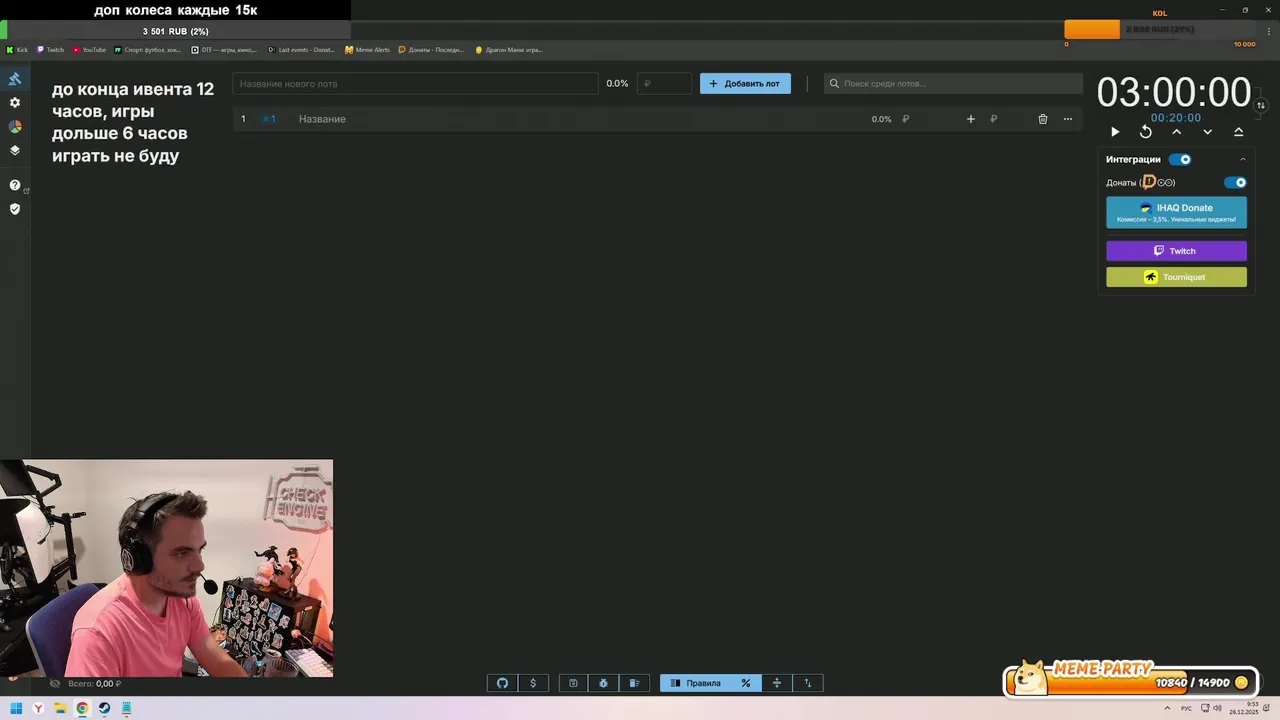The image size is (1280, 720).
Task: Open the DTF — игры, кино bookmark
Action: (224, 49)
